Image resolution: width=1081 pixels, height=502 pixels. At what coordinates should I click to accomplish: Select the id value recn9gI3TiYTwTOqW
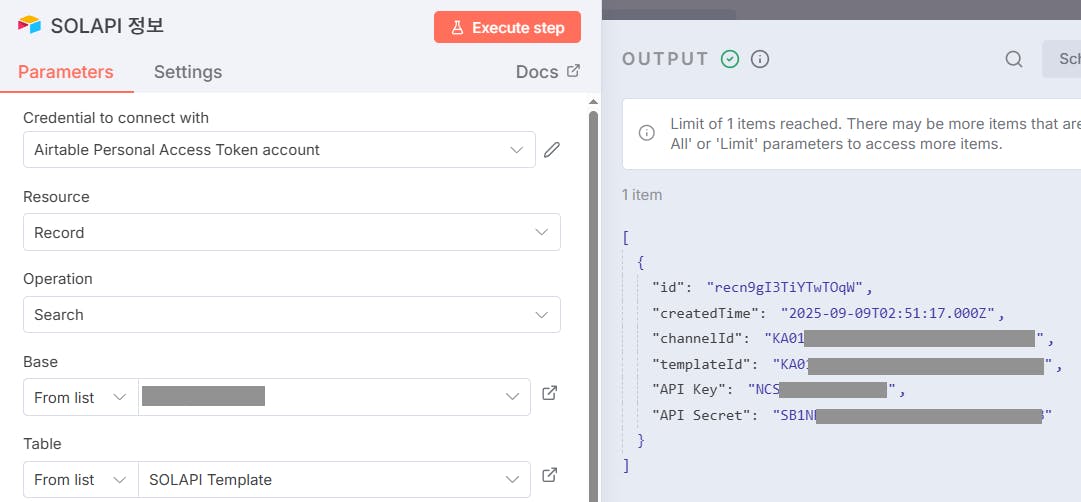[x=785, y=288]
